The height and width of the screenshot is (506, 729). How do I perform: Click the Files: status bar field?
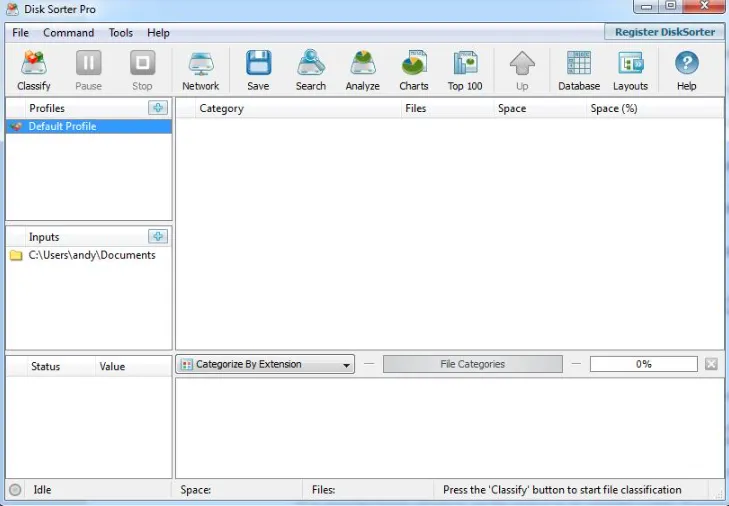pos(368,490)
